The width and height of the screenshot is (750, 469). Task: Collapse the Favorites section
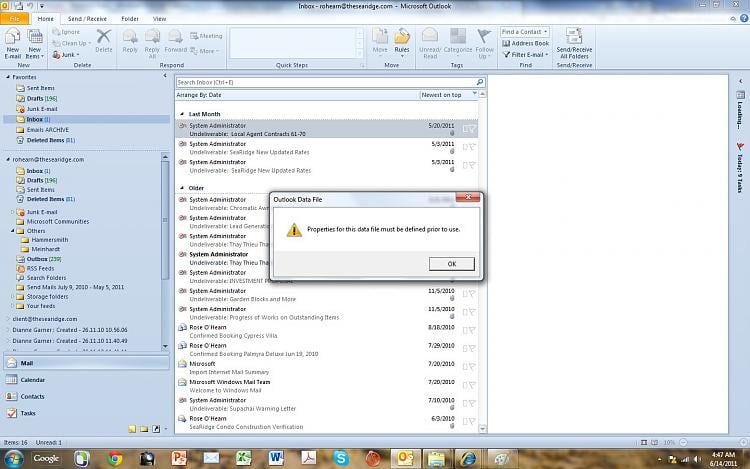(8, 76)
